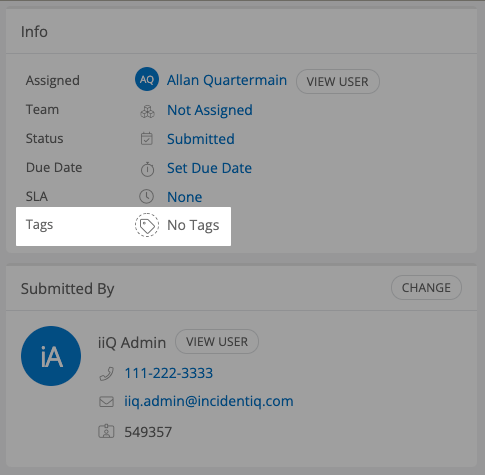
Task: Click the team cubes icon
Action: 147,112
